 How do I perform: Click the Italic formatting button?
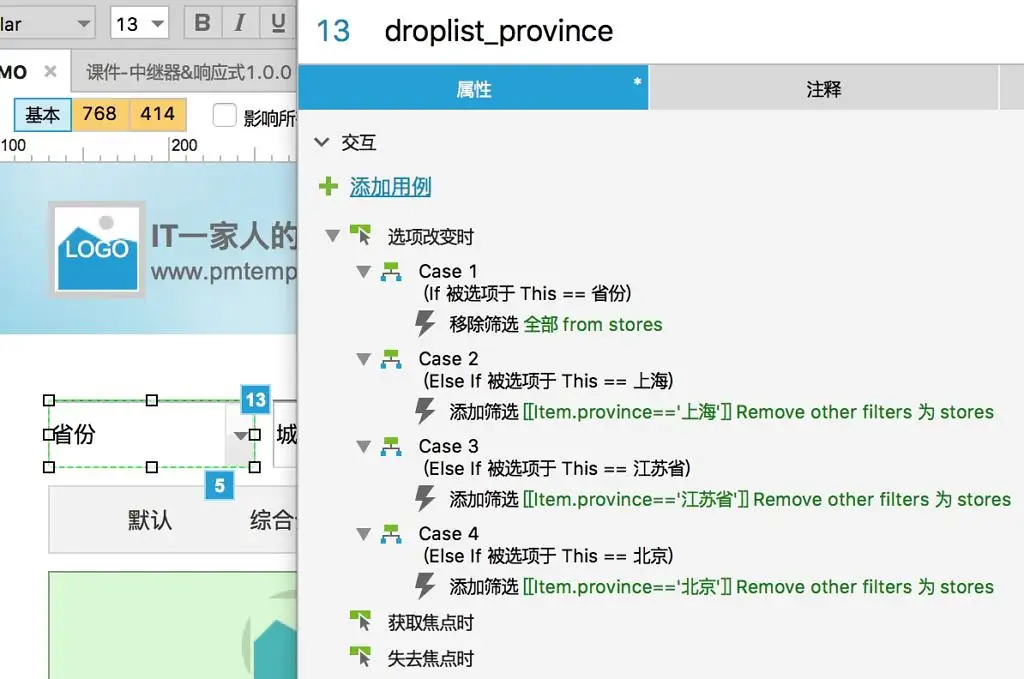click(x=239, y=23)
